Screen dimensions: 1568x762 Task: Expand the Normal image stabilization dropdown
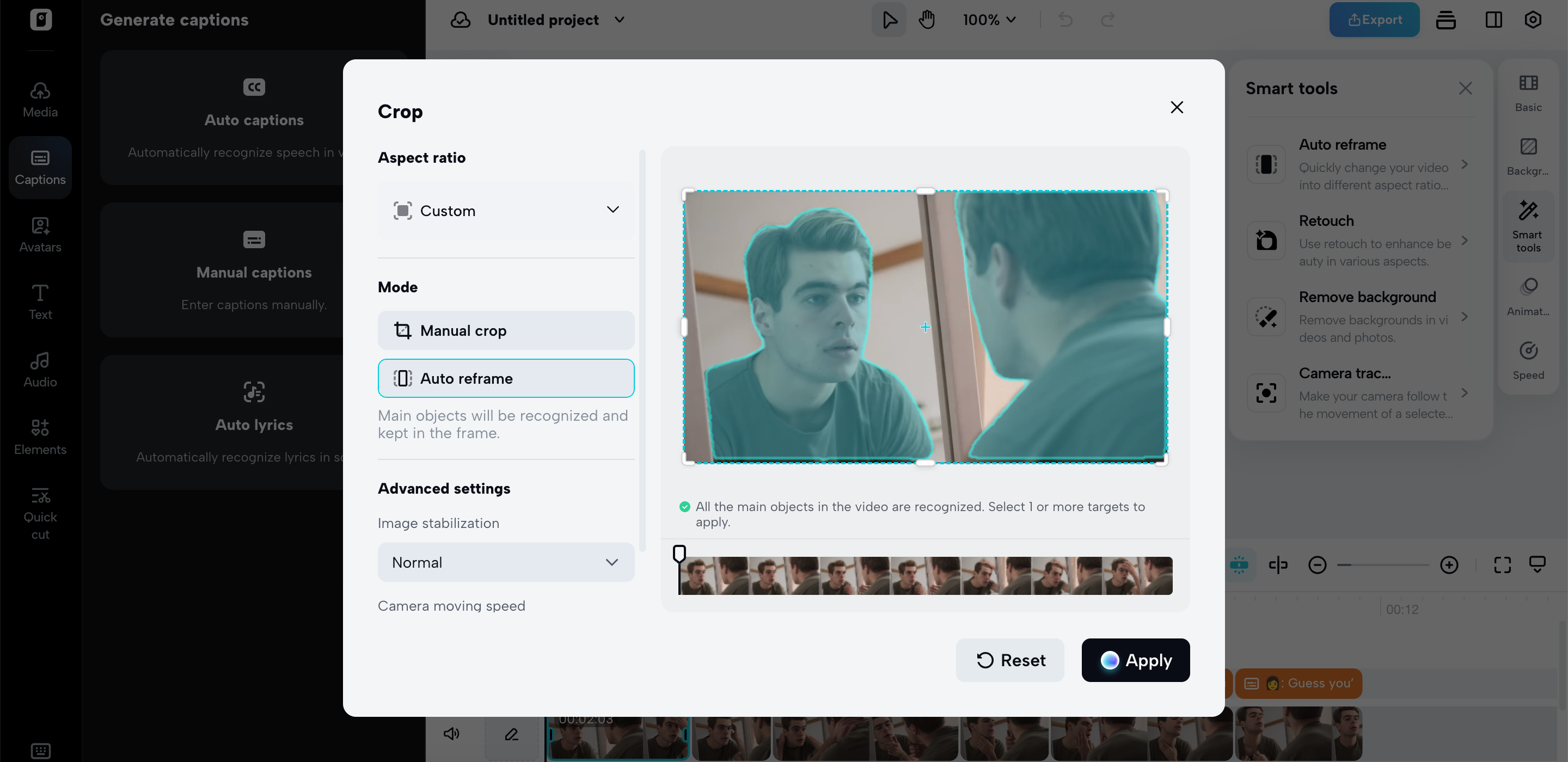click(x=505, y=562)
